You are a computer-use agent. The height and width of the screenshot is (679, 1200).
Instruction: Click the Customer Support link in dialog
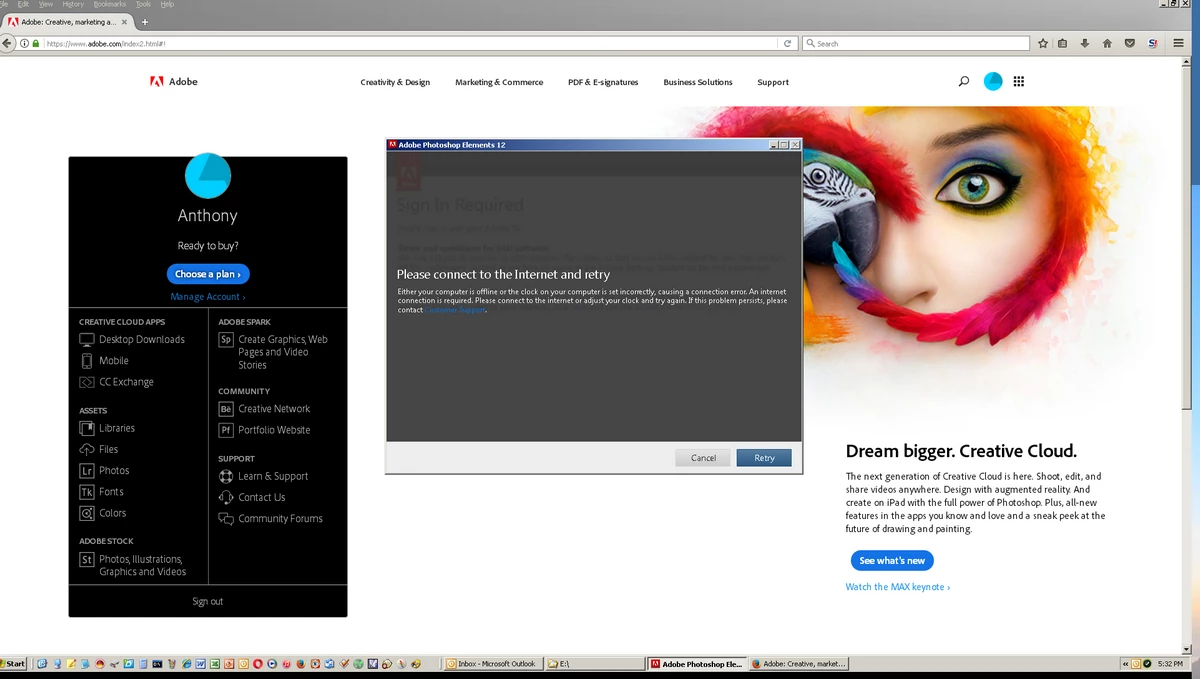tap(456, 310)
